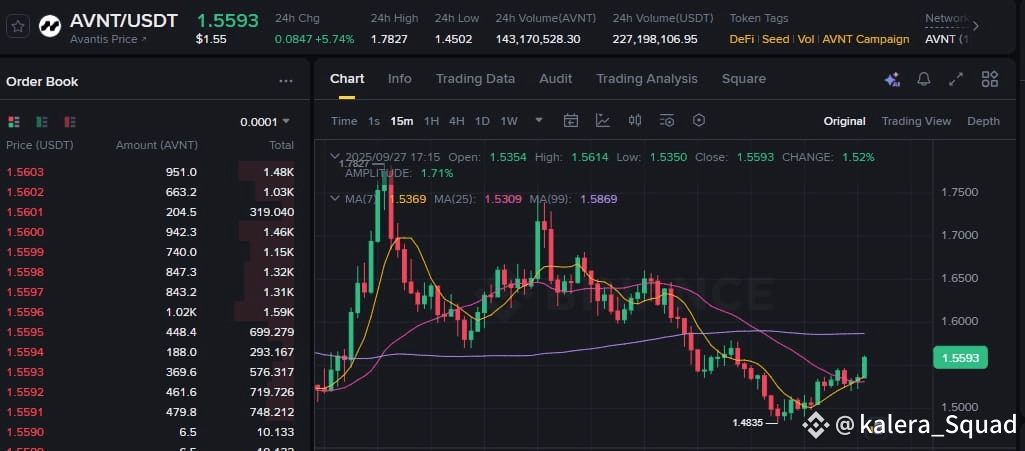This screenshot has height=451, width=1025.
Task: Open the AI sparkle assistant icon
Action: pos(892,80)
